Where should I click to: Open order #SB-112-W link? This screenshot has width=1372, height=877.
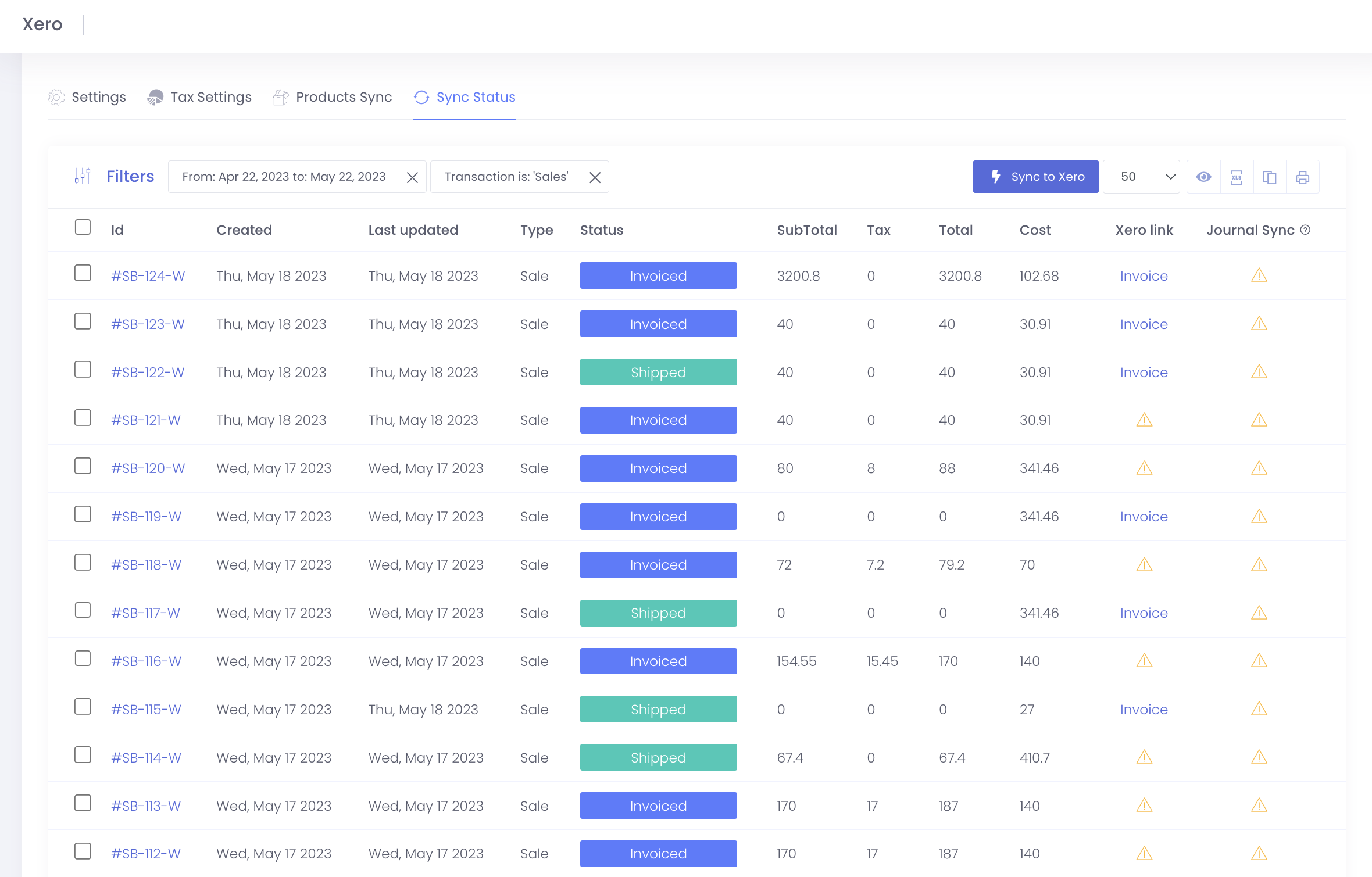point(146,854)
